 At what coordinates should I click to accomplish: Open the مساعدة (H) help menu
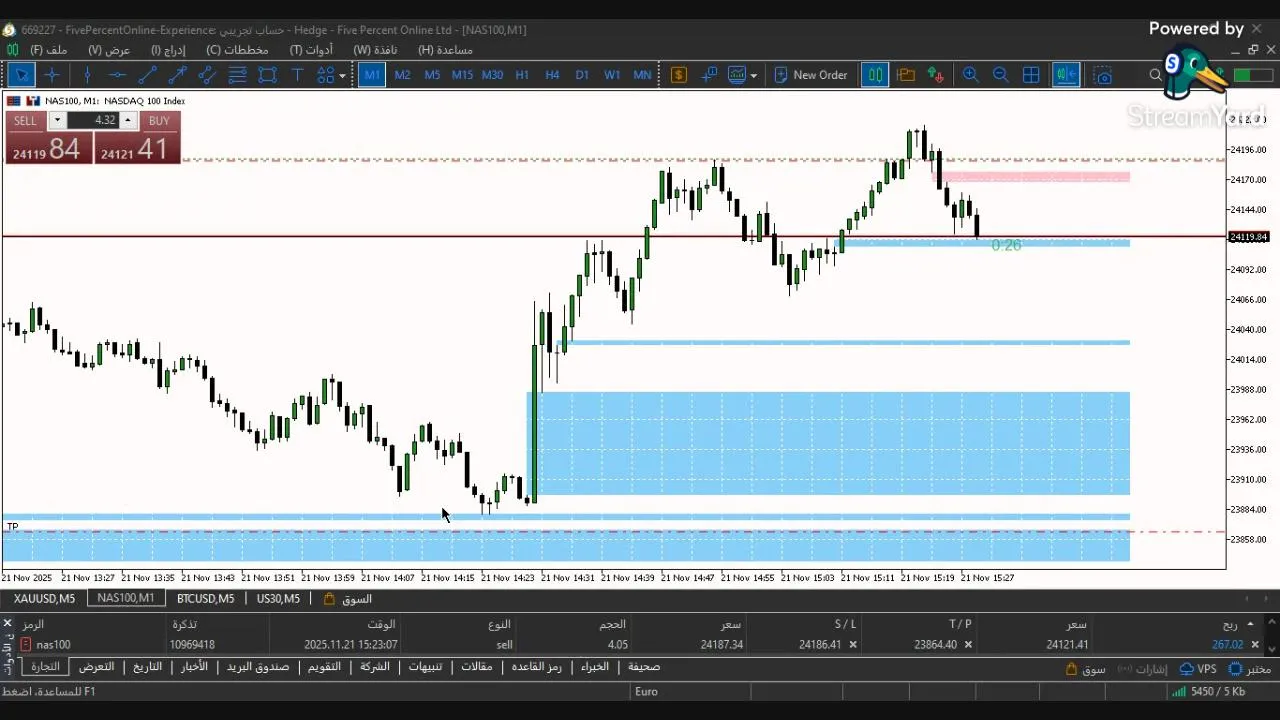pyautogui.click(x=445, y=49)
